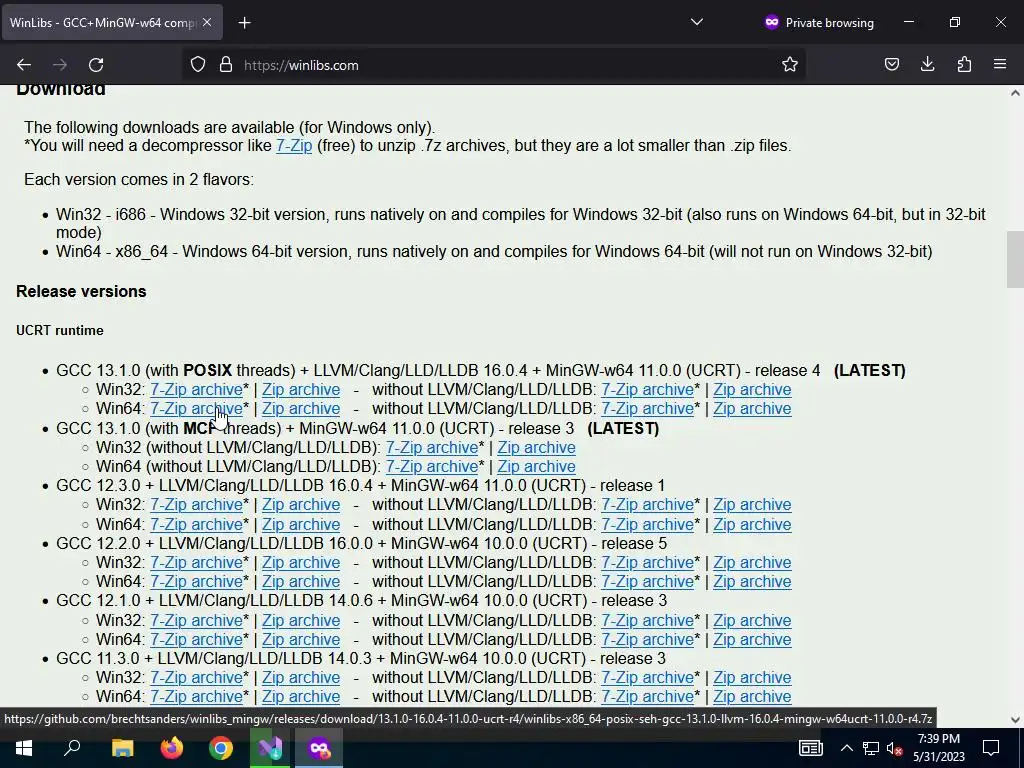
Task: Open Windows taskbar search
Action: (x=72, y=748)
